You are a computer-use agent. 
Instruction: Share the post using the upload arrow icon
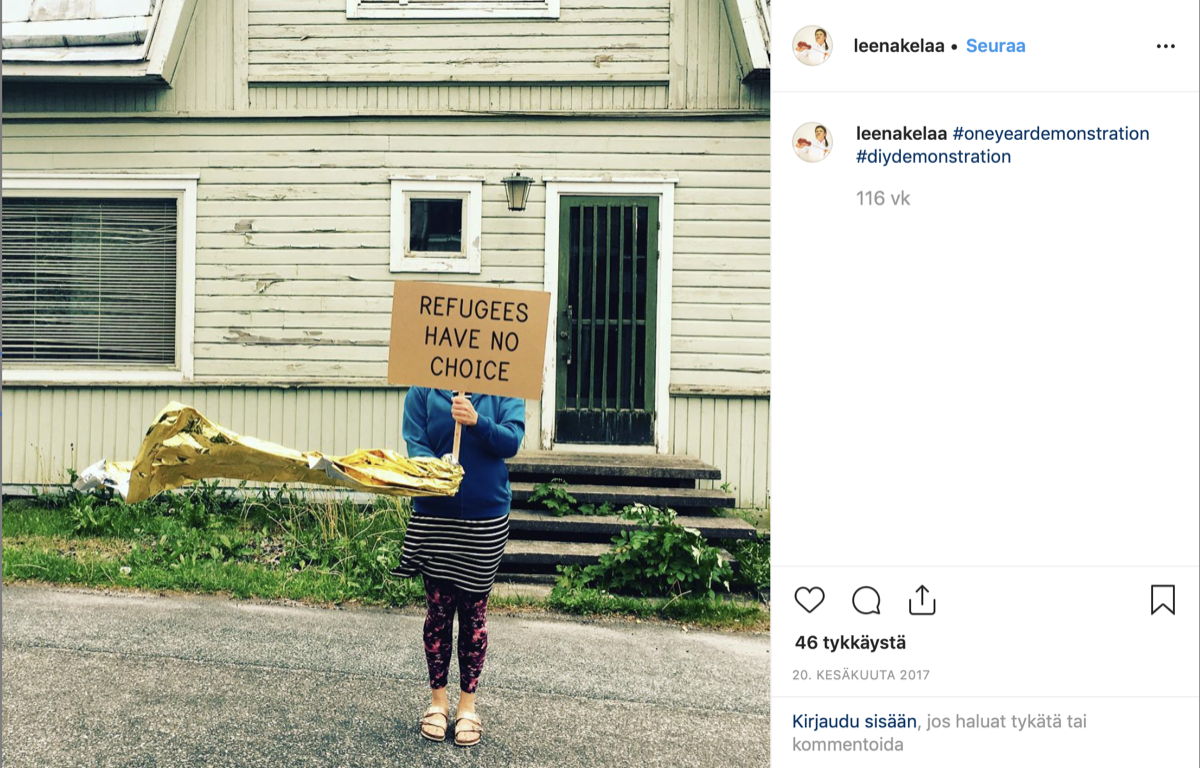922,599
